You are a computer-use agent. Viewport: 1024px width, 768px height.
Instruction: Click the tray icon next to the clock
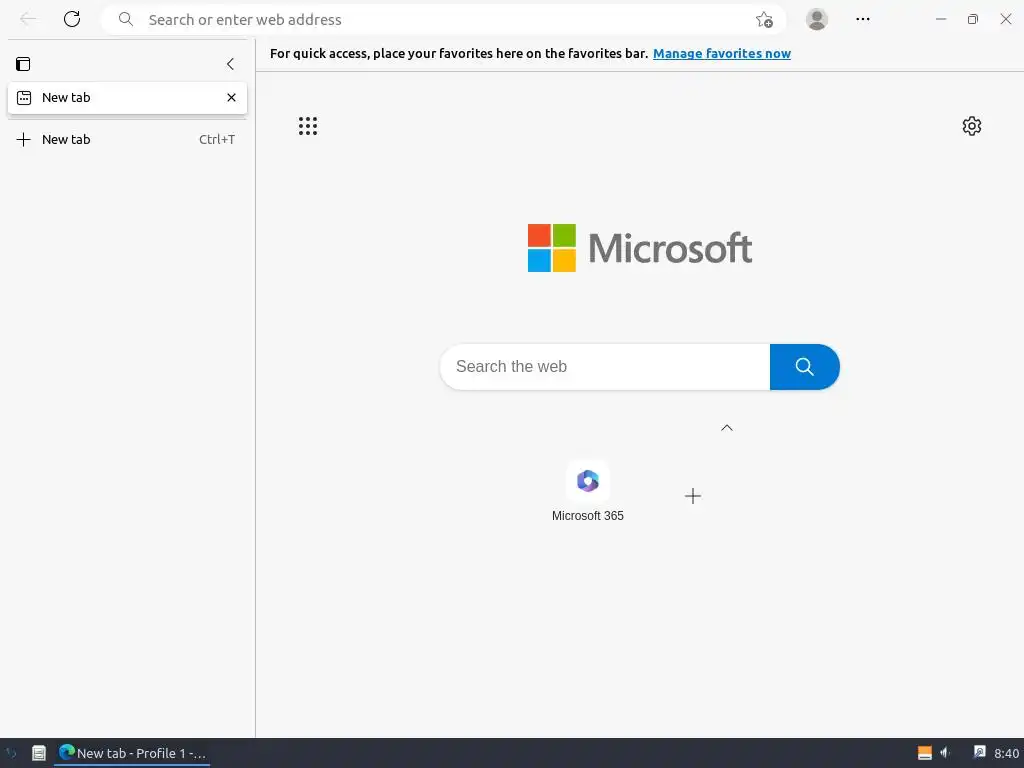click(x=979, y=752)
